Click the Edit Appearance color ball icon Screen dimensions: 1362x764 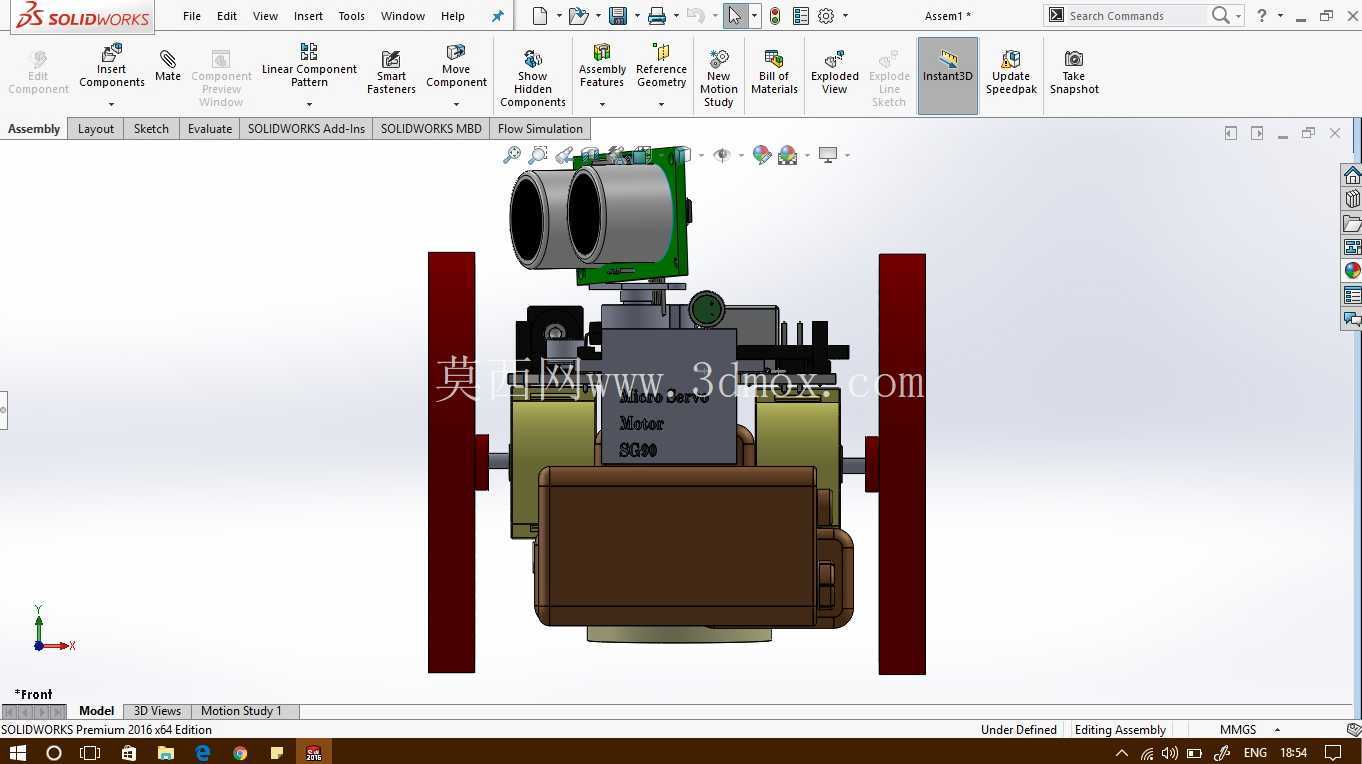tap(762, 155)
